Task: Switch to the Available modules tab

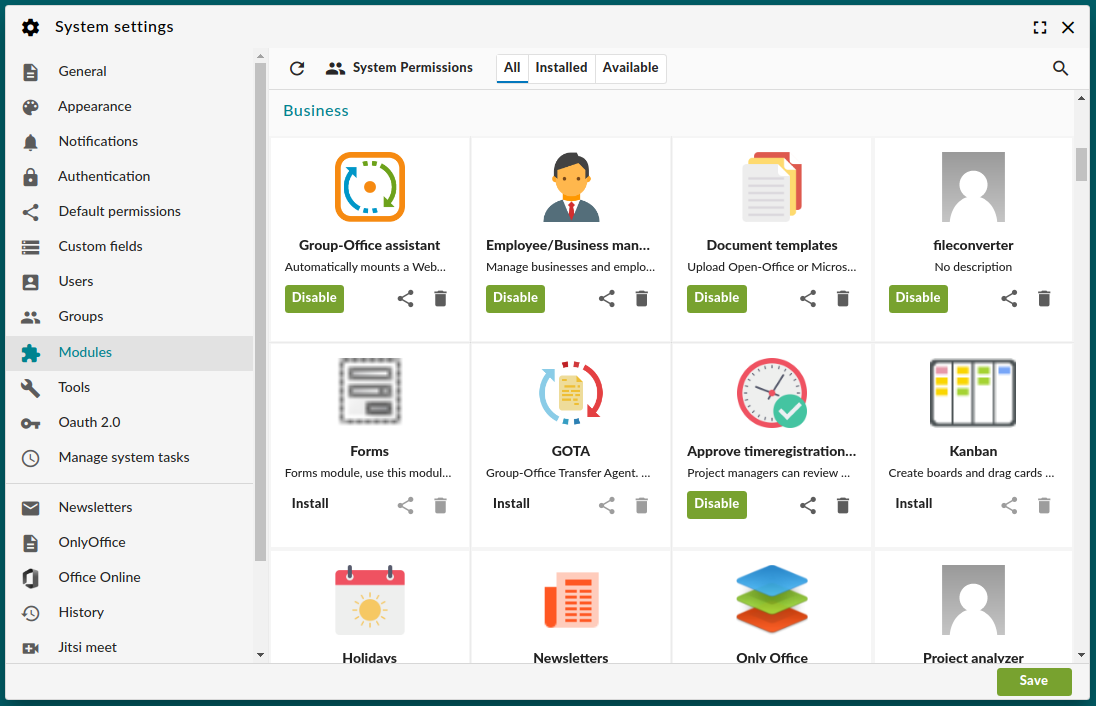Action: (630, 68)
